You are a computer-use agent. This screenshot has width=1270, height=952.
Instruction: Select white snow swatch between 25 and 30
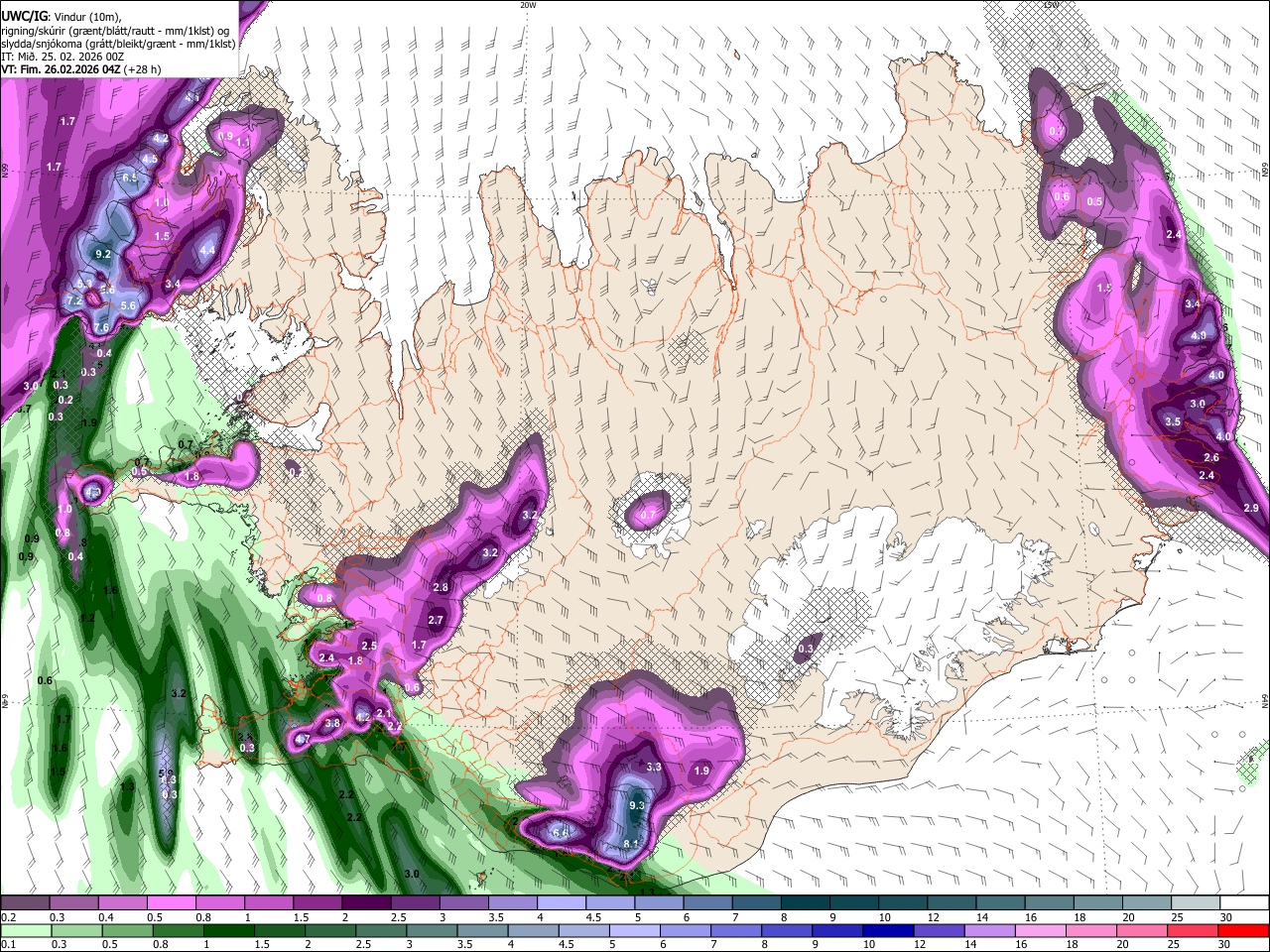click(1195, 903)
